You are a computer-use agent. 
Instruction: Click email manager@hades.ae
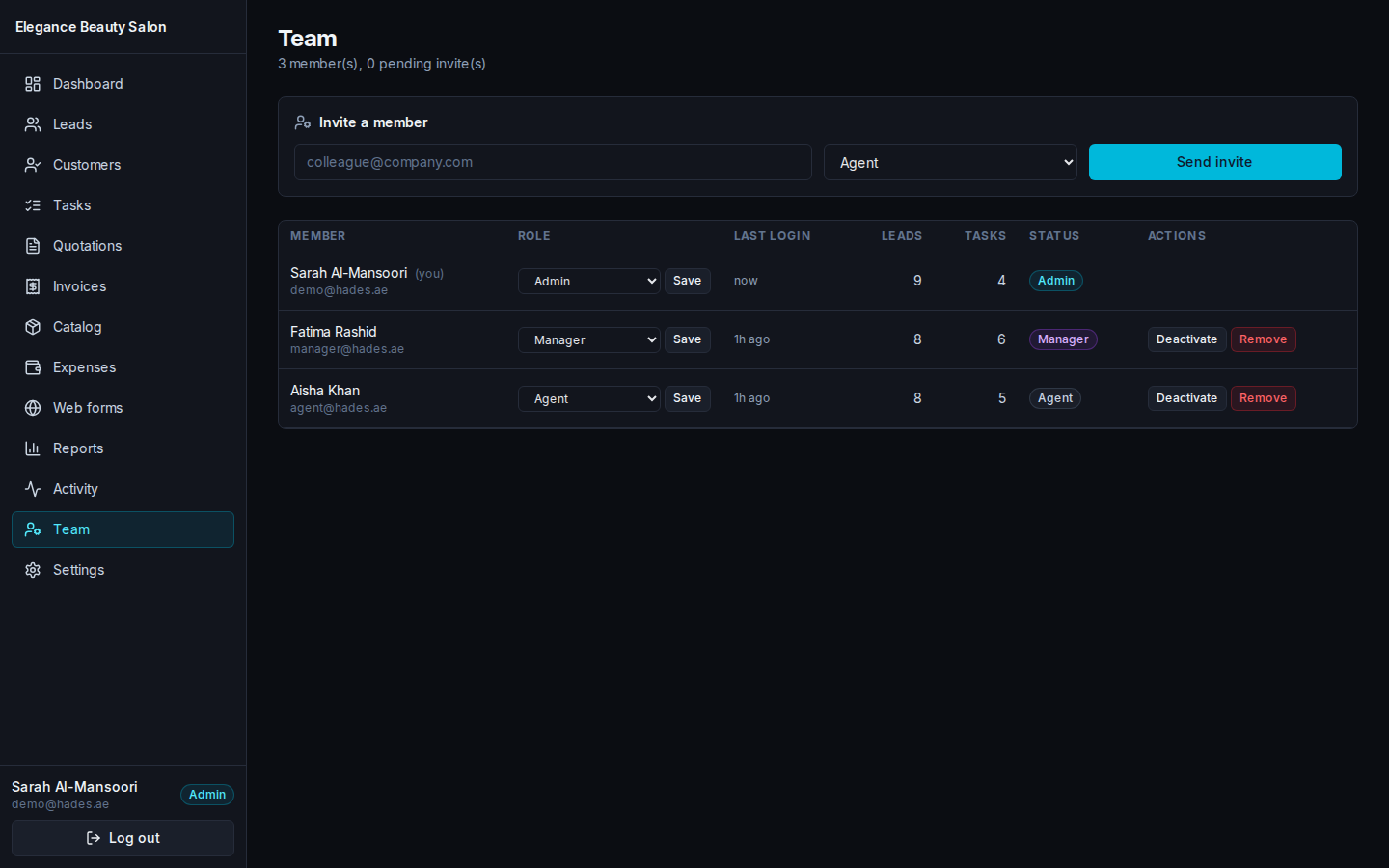pyautogui.click(x=347, y=349)
